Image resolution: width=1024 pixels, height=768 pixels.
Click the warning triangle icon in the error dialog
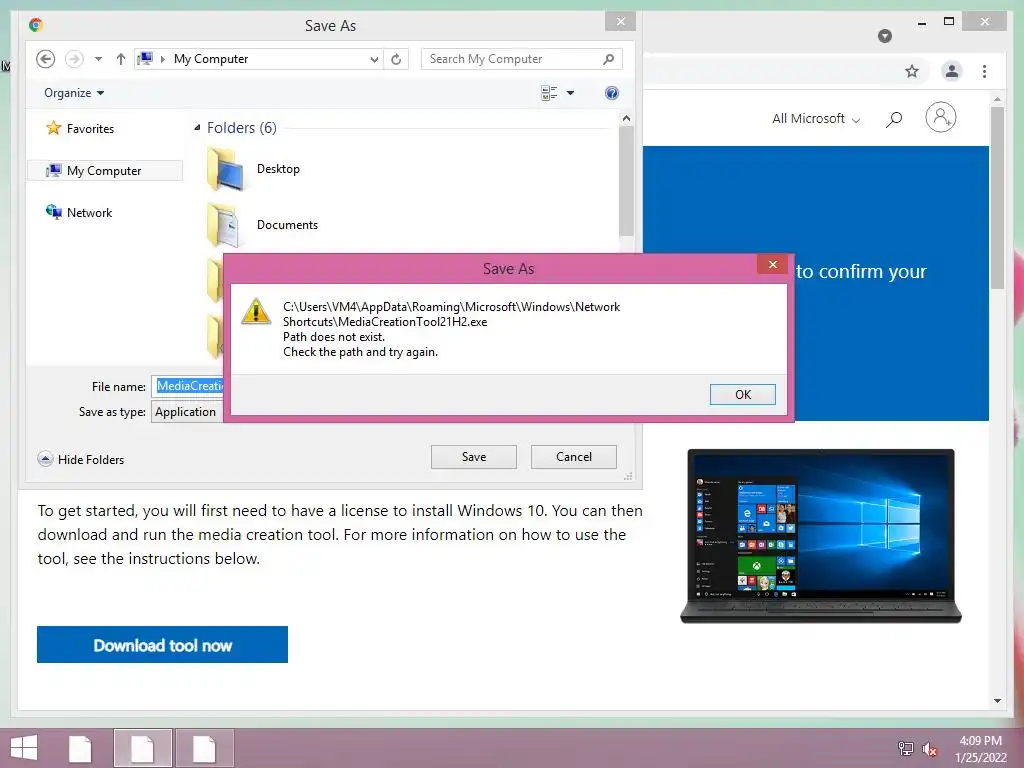[x=256, y=312]
